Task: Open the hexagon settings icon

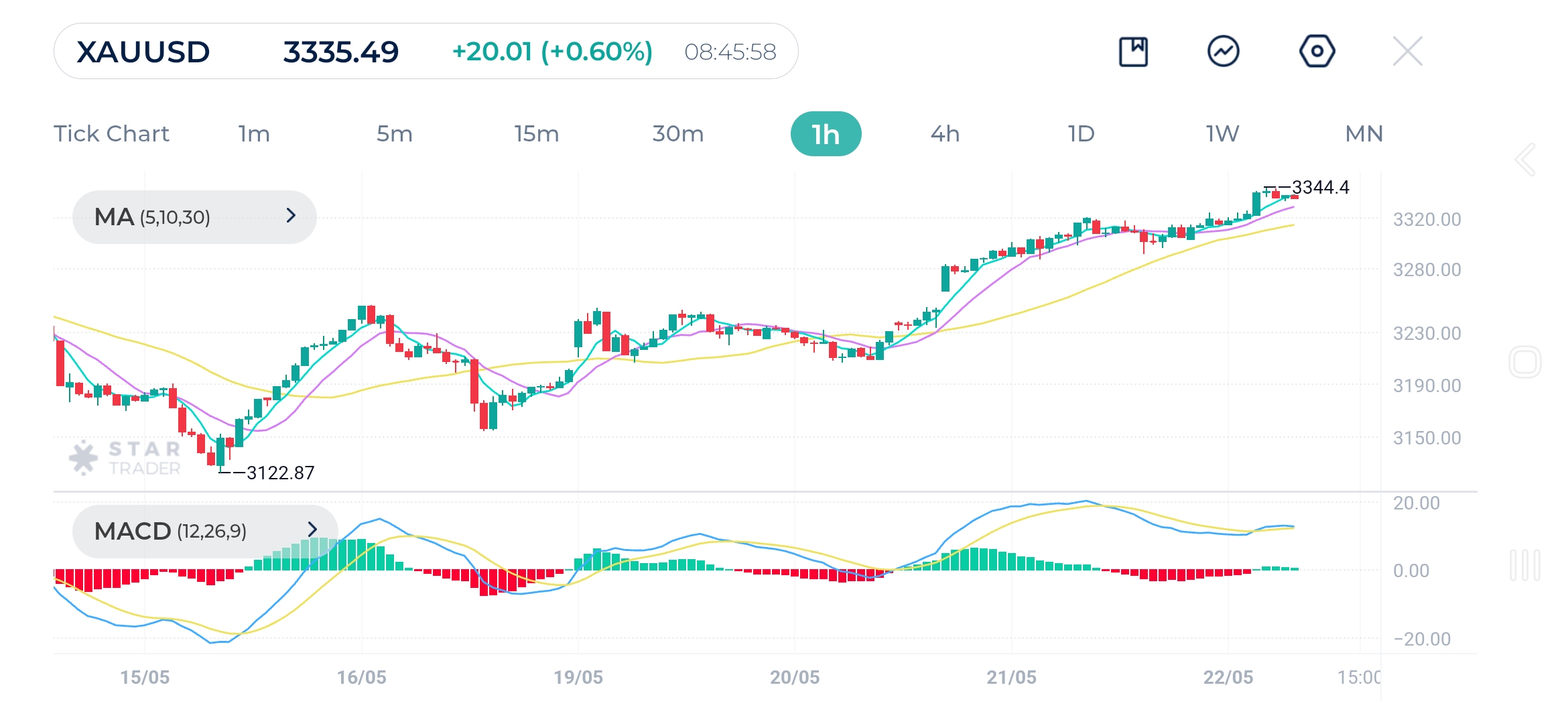Action: pos(1317,52)
